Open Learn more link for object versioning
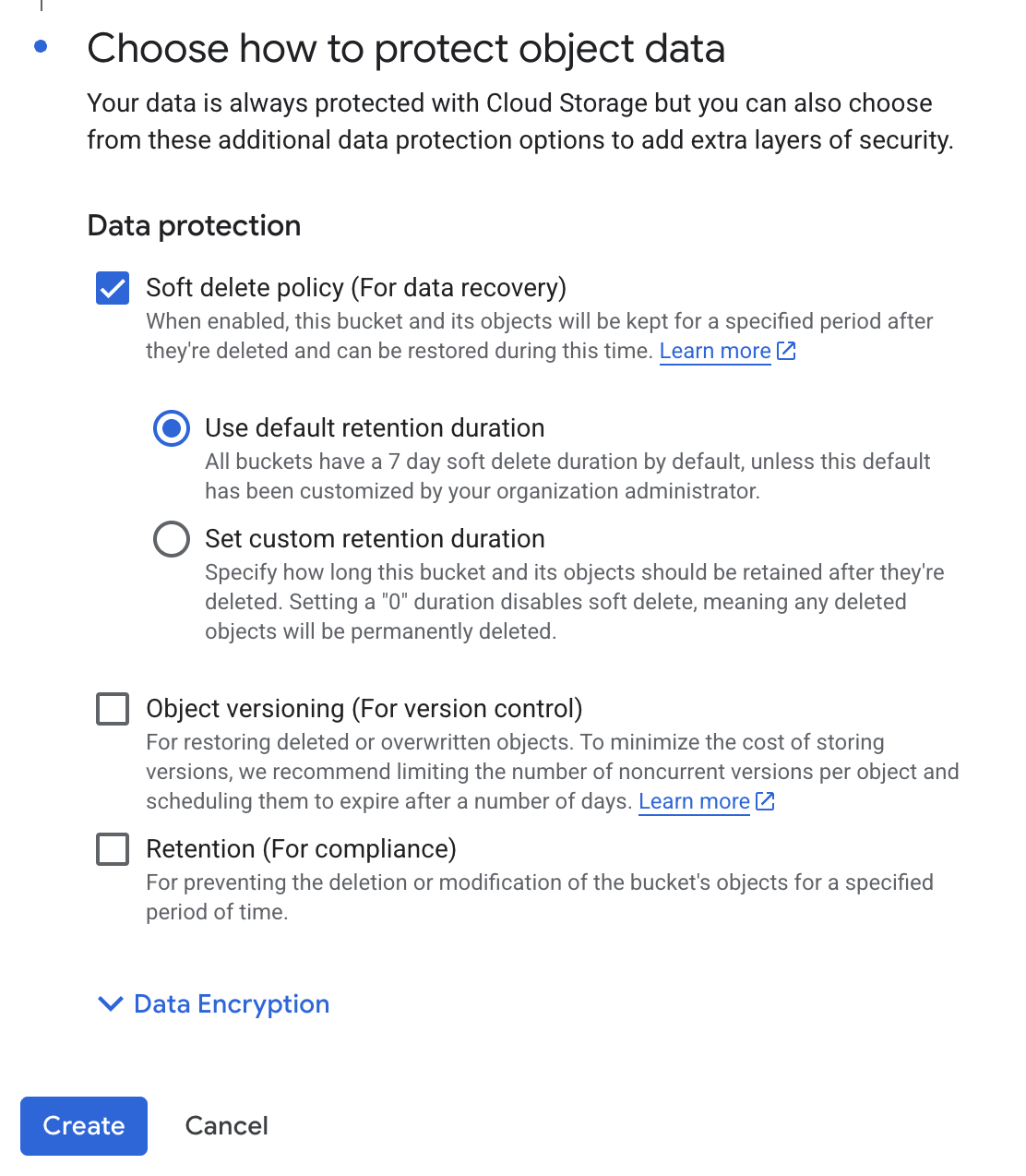 694,801
